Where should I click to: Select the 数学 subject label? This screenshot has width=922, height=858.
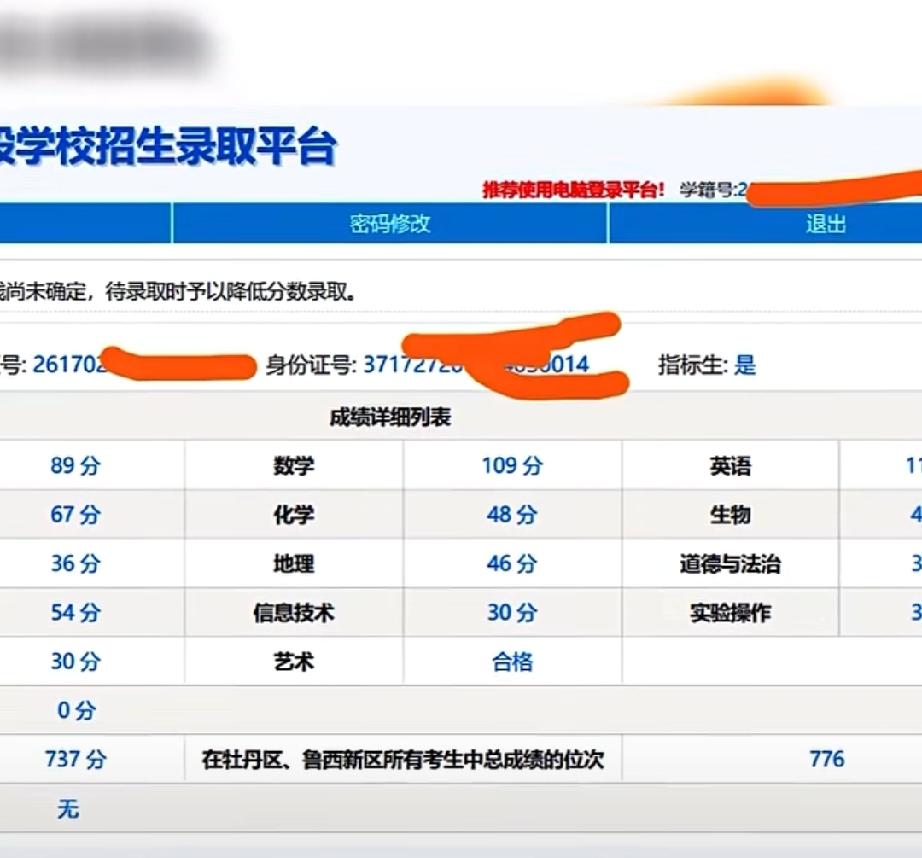click(293, 466)
